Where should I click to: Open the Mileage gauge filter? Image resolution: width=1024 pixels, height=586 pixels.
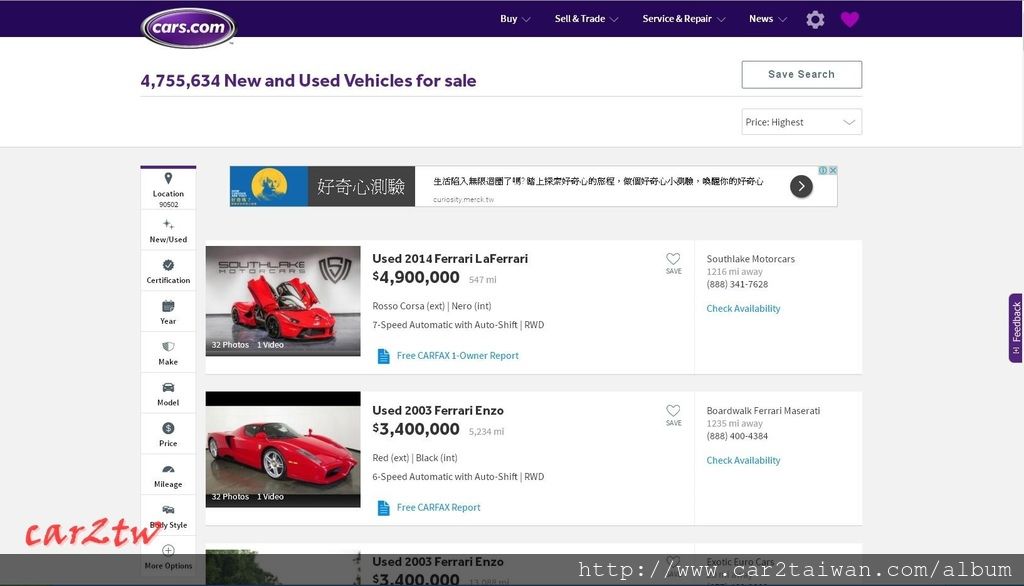pos(168,469)
